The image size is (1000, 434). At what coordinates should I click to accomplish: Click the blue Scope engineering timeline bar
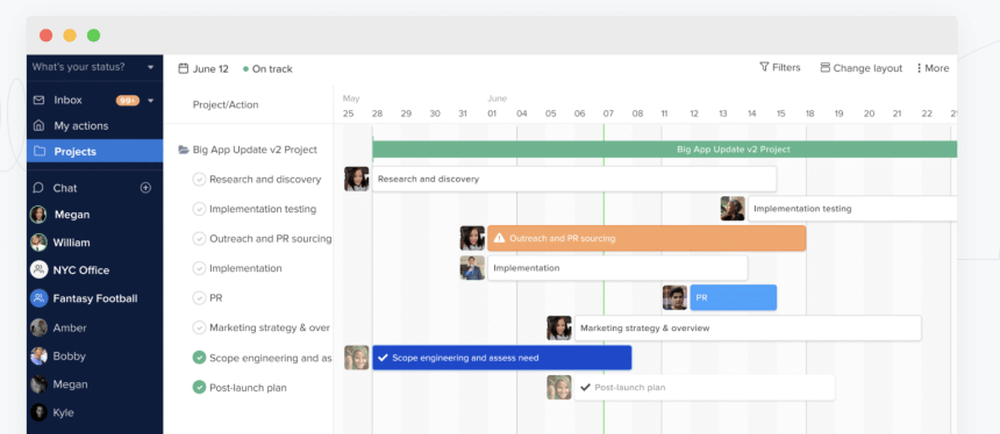click(x=502, y=358)
